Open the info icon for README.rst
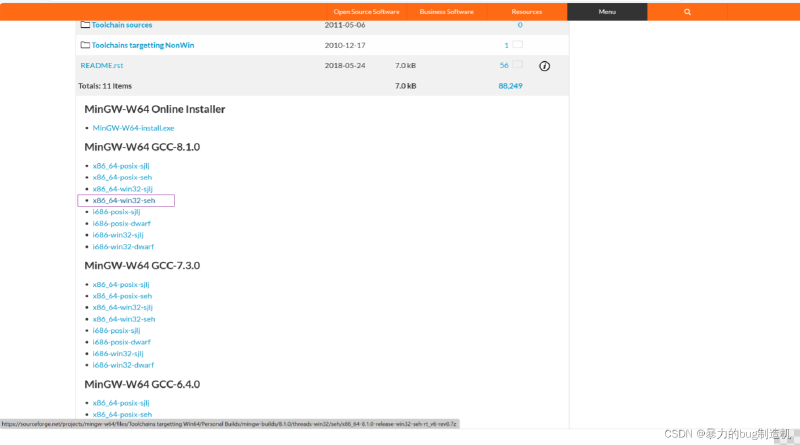This screenshot has height=445, width=800. (x=544, y=66)
